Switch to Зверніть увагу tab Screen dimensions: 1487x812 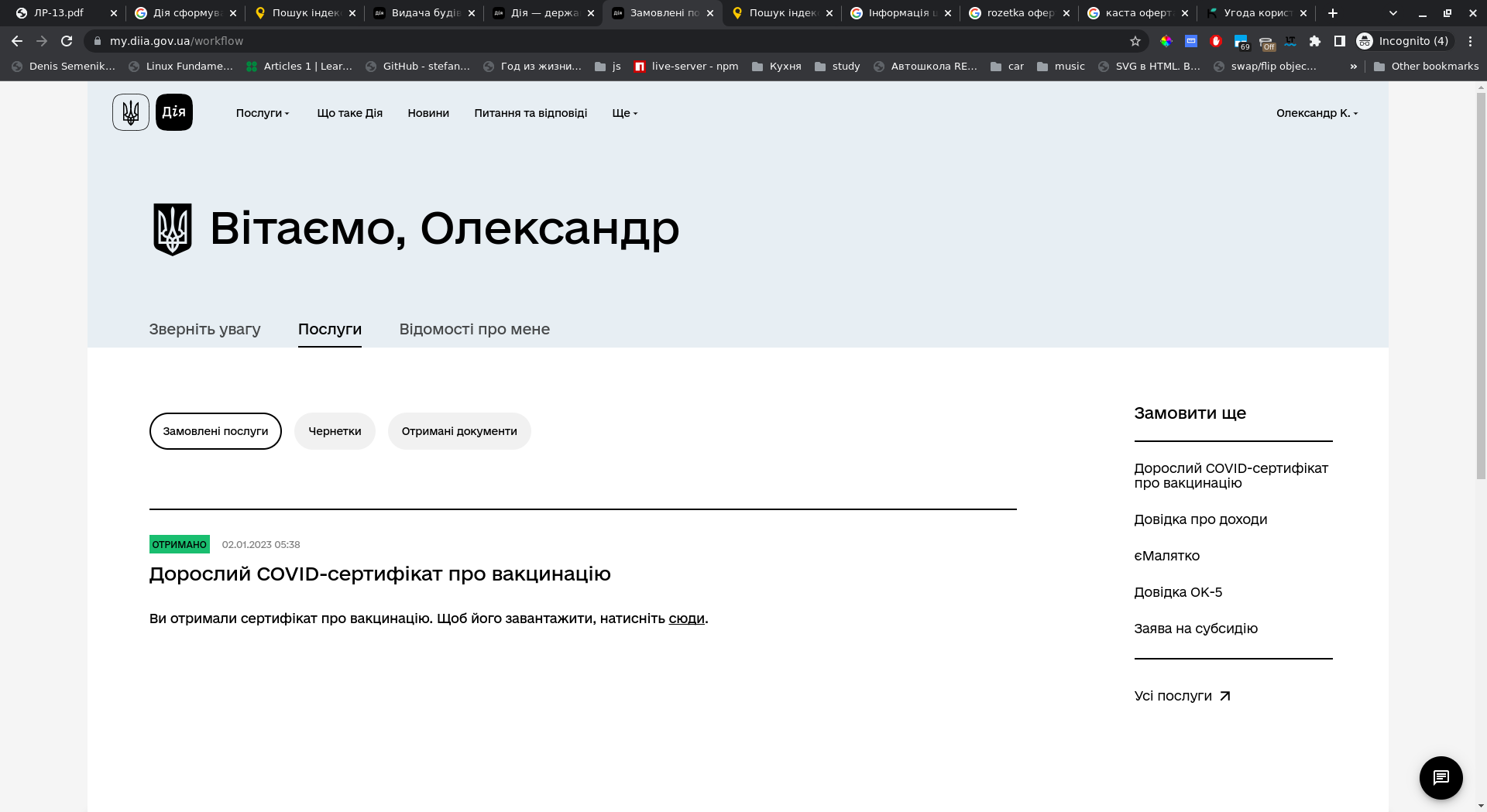204,329
